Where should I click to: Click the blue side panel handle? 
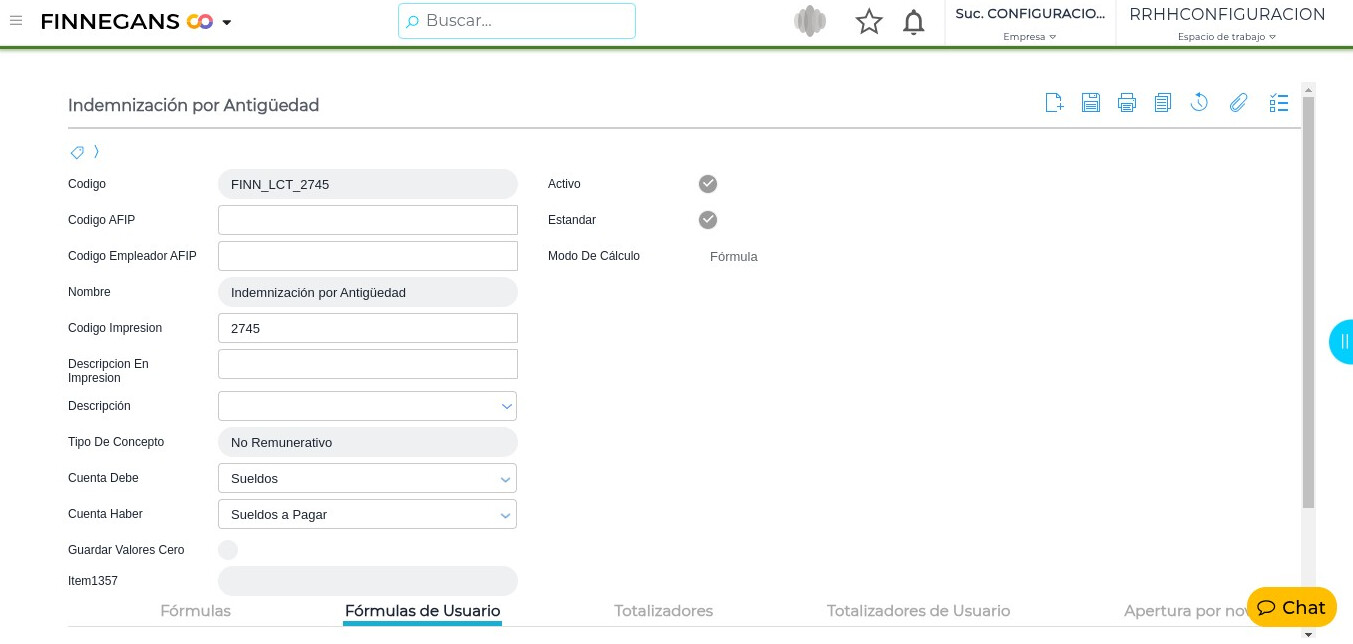coord(1342,342)
